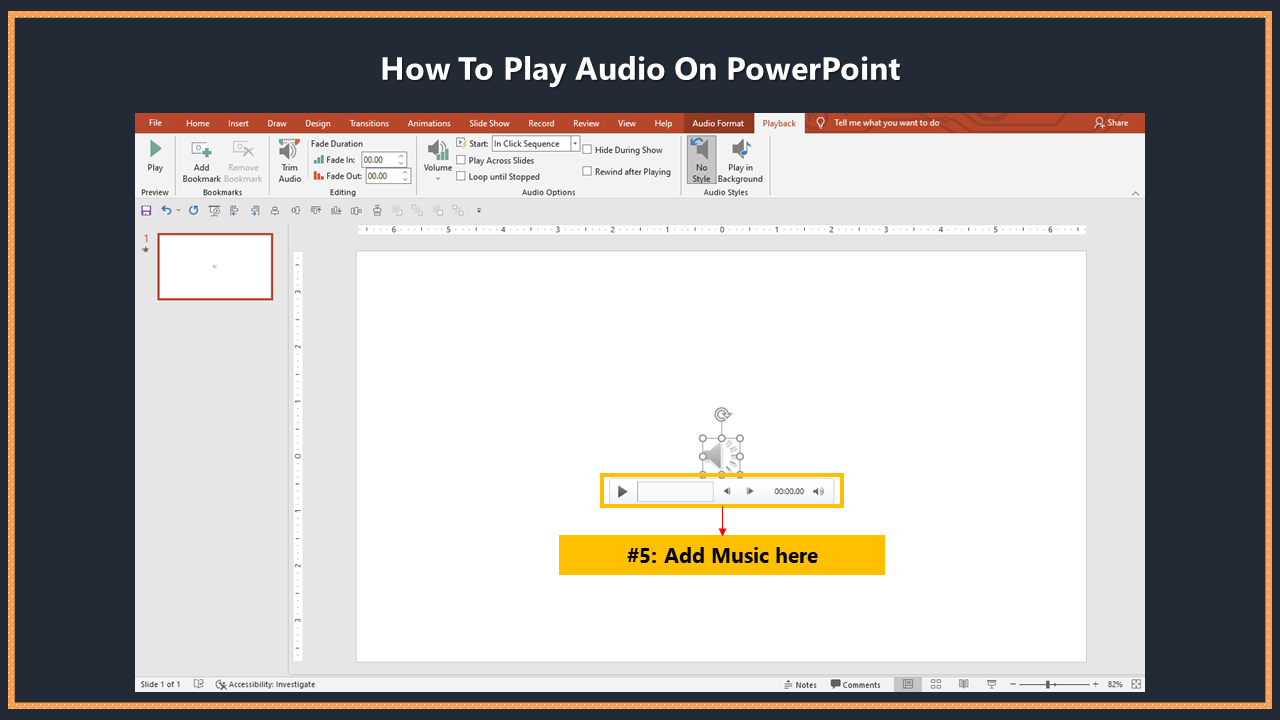Image resolution: width=1280 pixels, height=720 pixels.
Task: Toggle Comments pane from status bar
Action: [x=856, y=685]
